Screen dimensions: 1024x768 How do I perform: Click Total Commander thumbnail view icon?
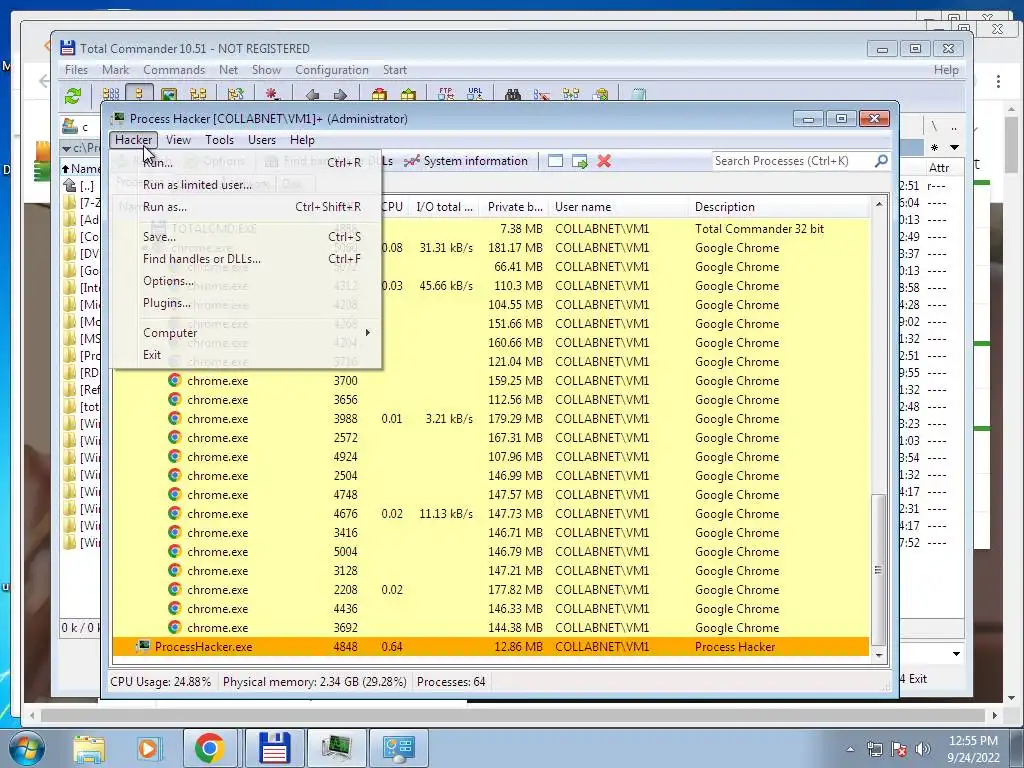tap(168, 95)
